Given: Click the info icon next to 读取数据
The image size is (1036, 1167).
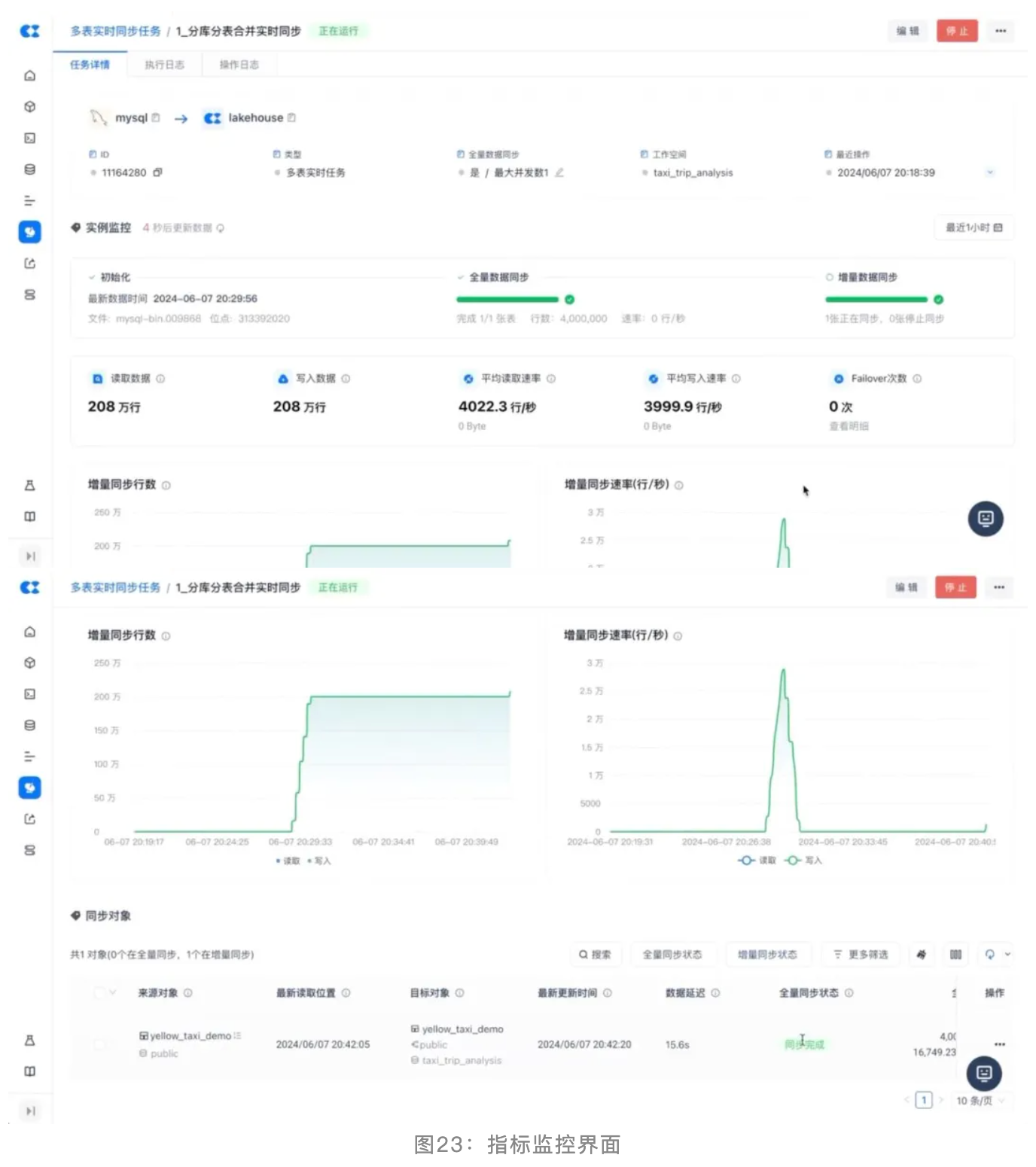Looking at the screenshot, I should point(160,379).
